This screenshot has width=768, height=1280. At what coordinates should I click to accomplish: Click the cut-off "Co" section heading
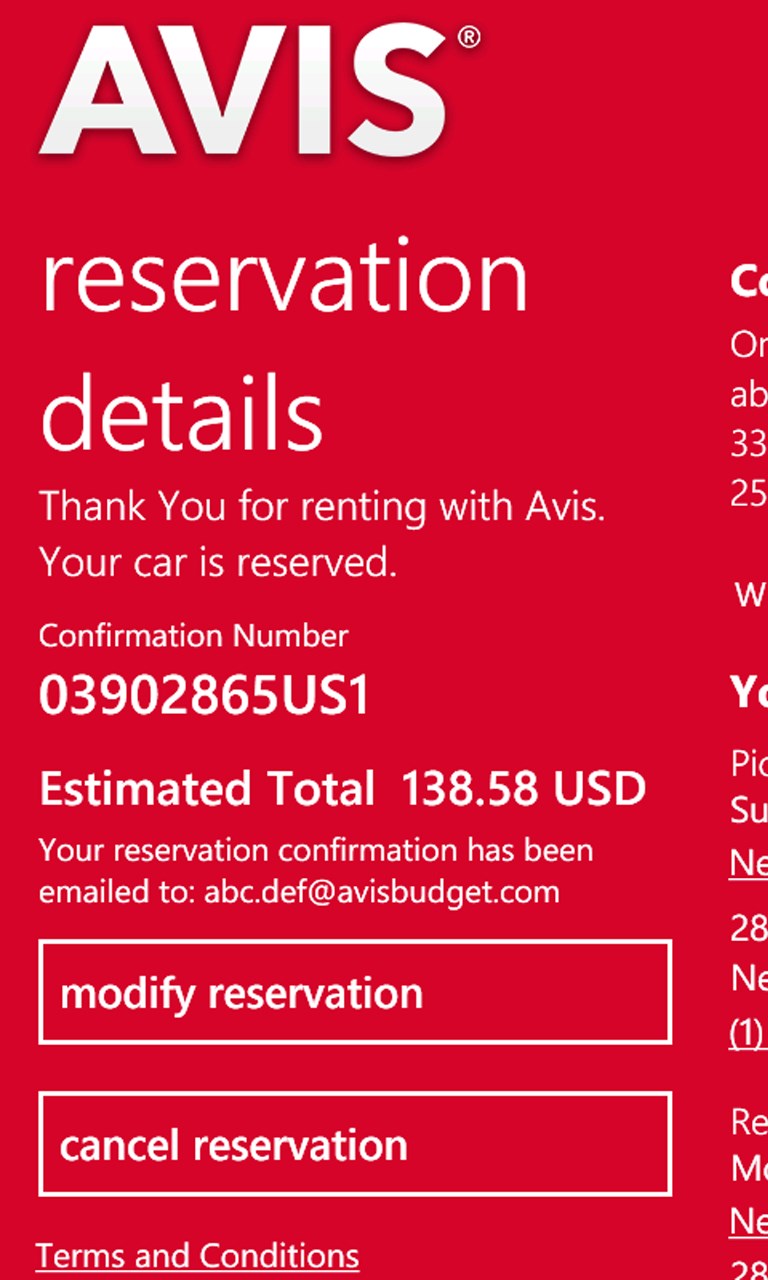[750, 282]
